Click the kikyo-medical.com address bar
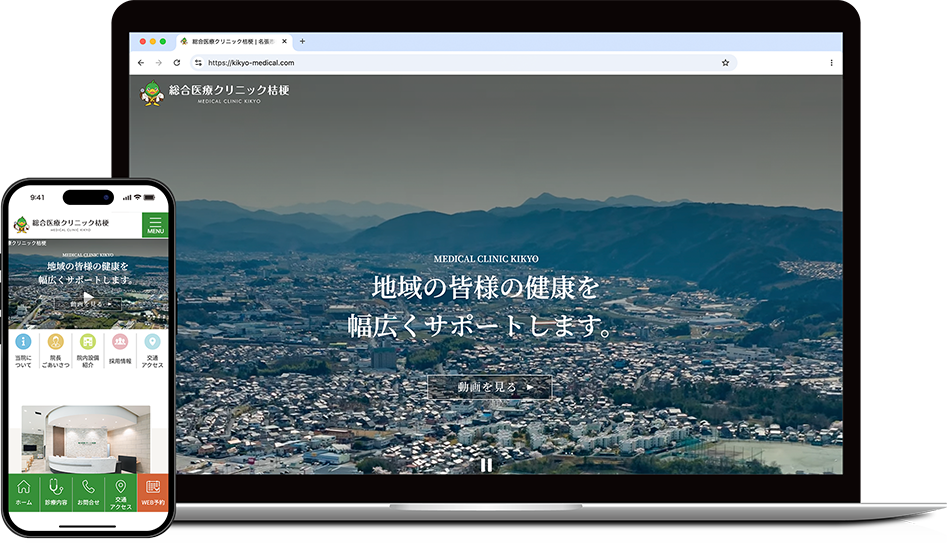The image size is (947, 543). click(x=463, y=63)
